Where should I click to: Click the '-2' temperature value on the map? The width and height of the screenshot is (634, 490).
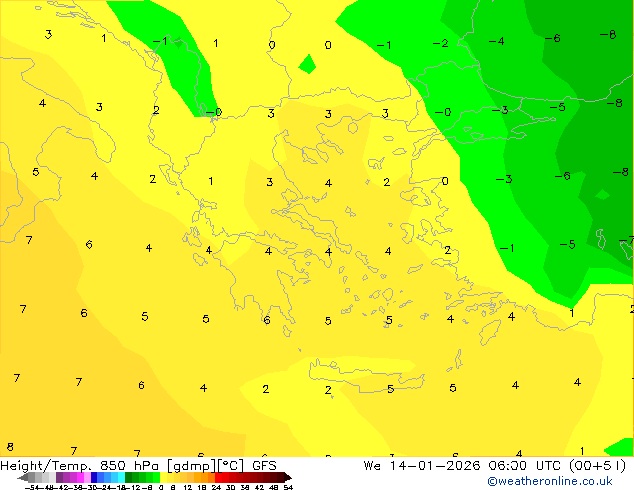point(440,43)
